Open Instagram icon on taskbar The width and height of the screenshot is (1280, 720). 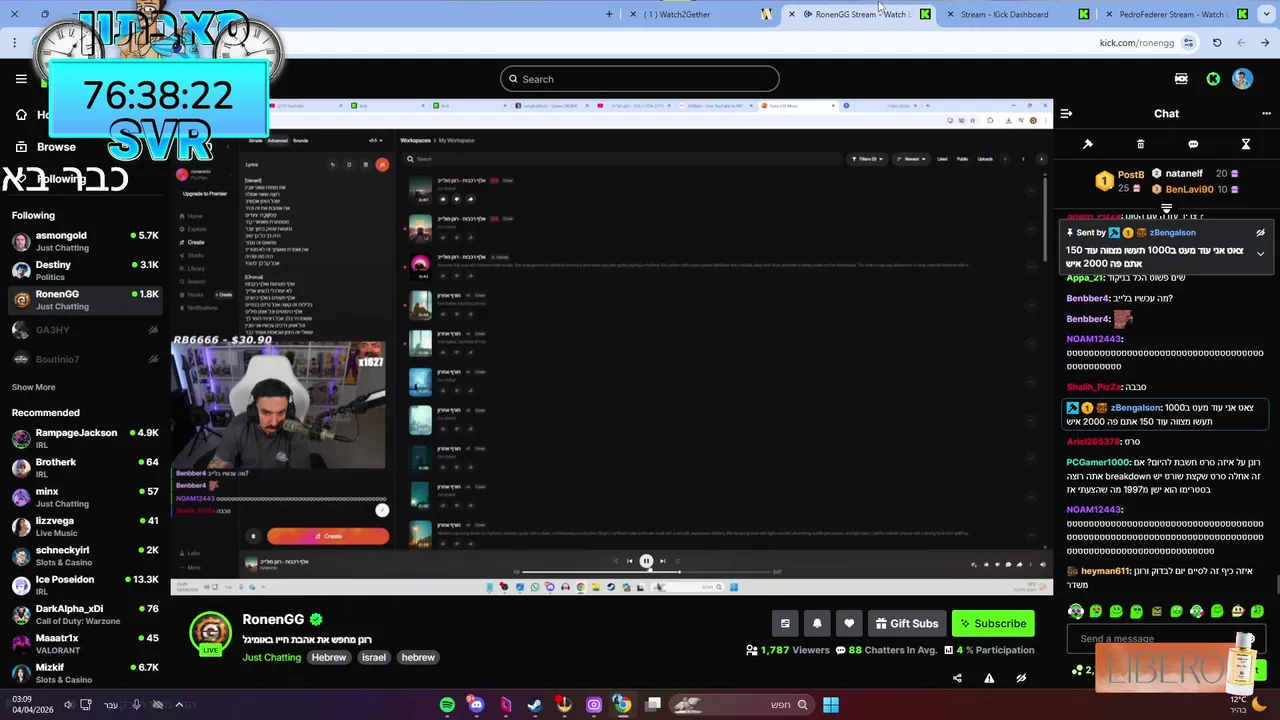point(594,705)
